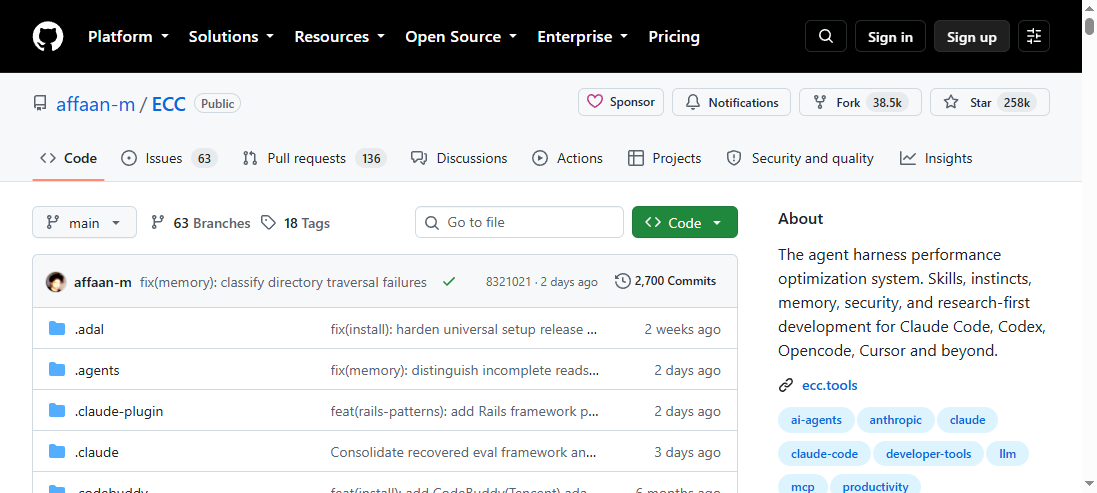The image size is (1097, 493).
Task: Open affaan-m avatar image
Action: (56, 282)
